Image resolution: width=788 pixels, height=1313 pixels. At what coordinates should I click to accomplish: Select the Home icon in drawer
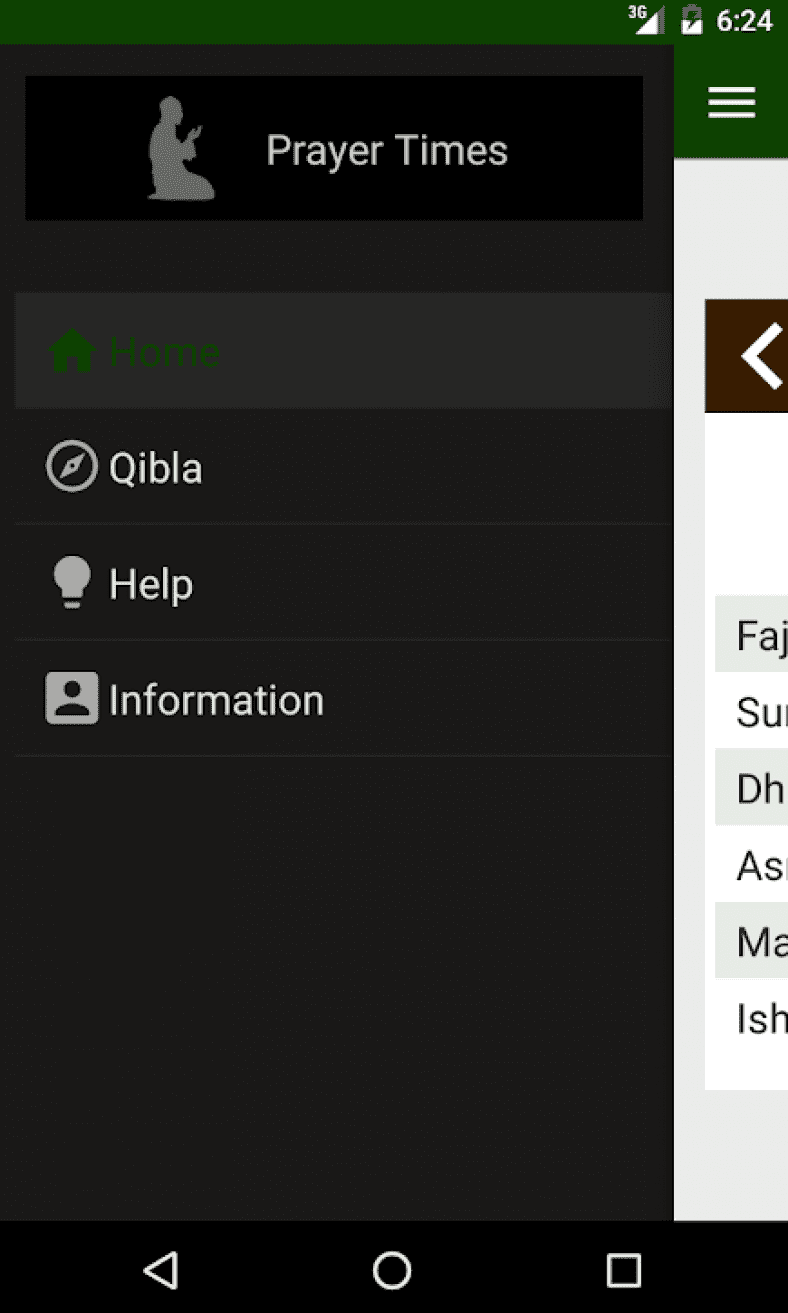(x=70, y=351)
